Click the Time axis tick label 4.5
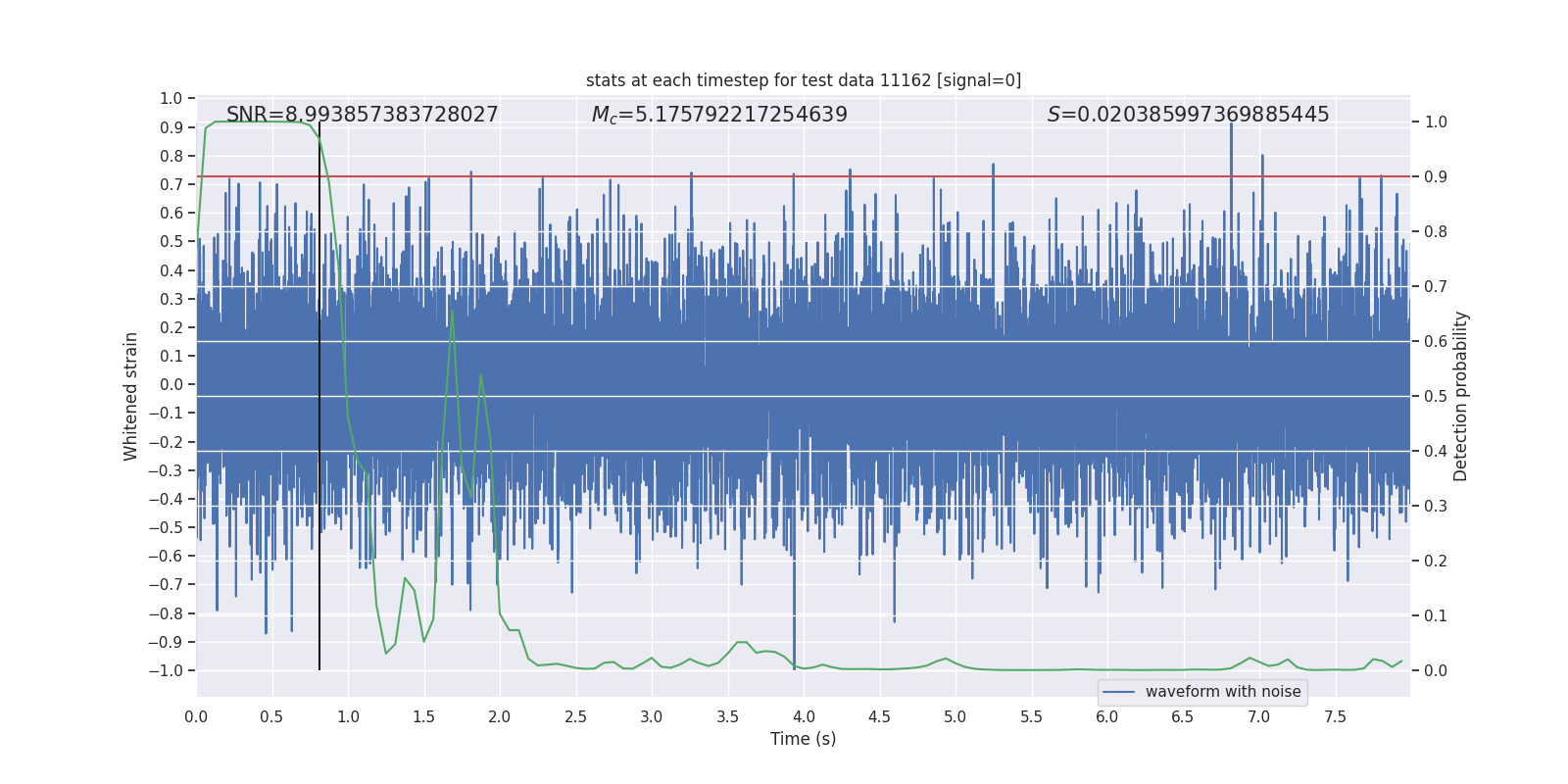The height and width of the screenshot is (784, 1568). pos(880,717)
